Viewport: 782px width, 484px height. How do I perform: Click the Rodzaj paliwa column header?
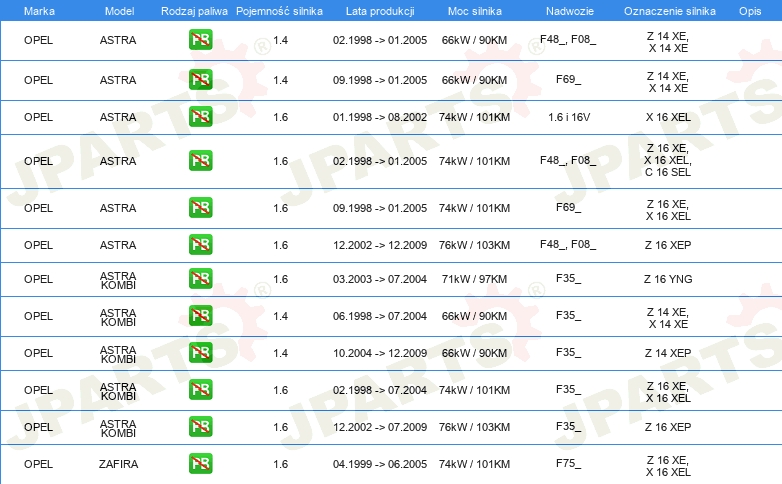point(195,11)
